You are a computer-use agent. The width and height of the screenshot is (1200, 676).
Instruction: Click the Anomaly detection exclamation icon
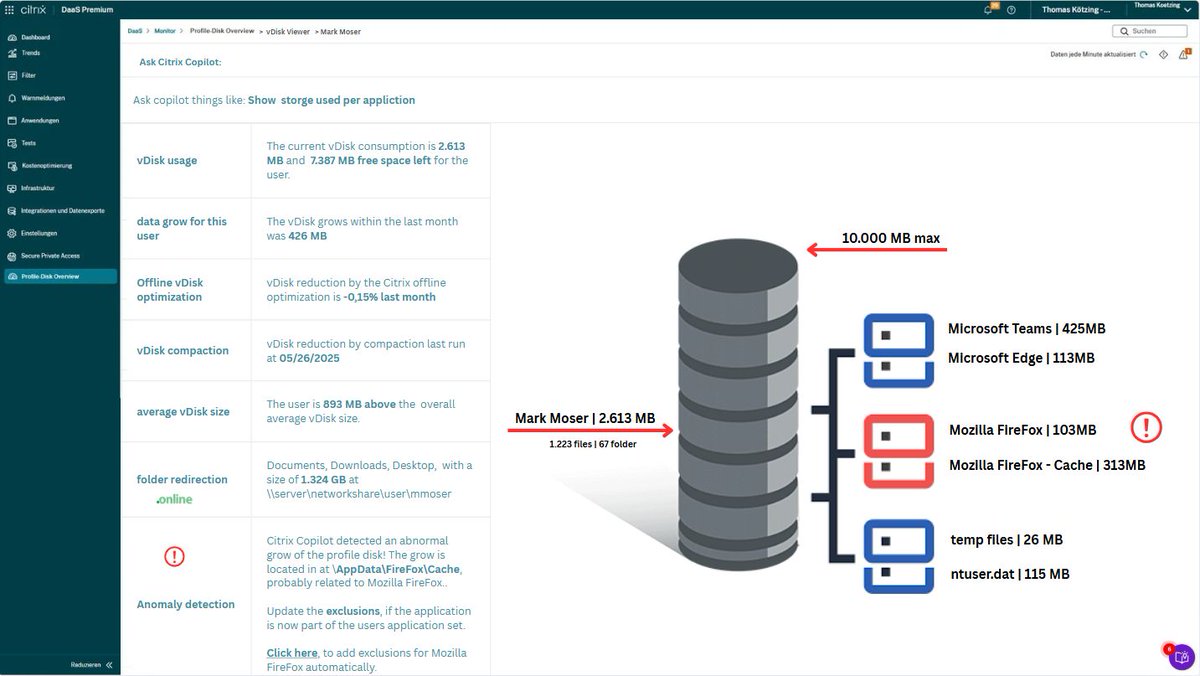coord(174,556)
